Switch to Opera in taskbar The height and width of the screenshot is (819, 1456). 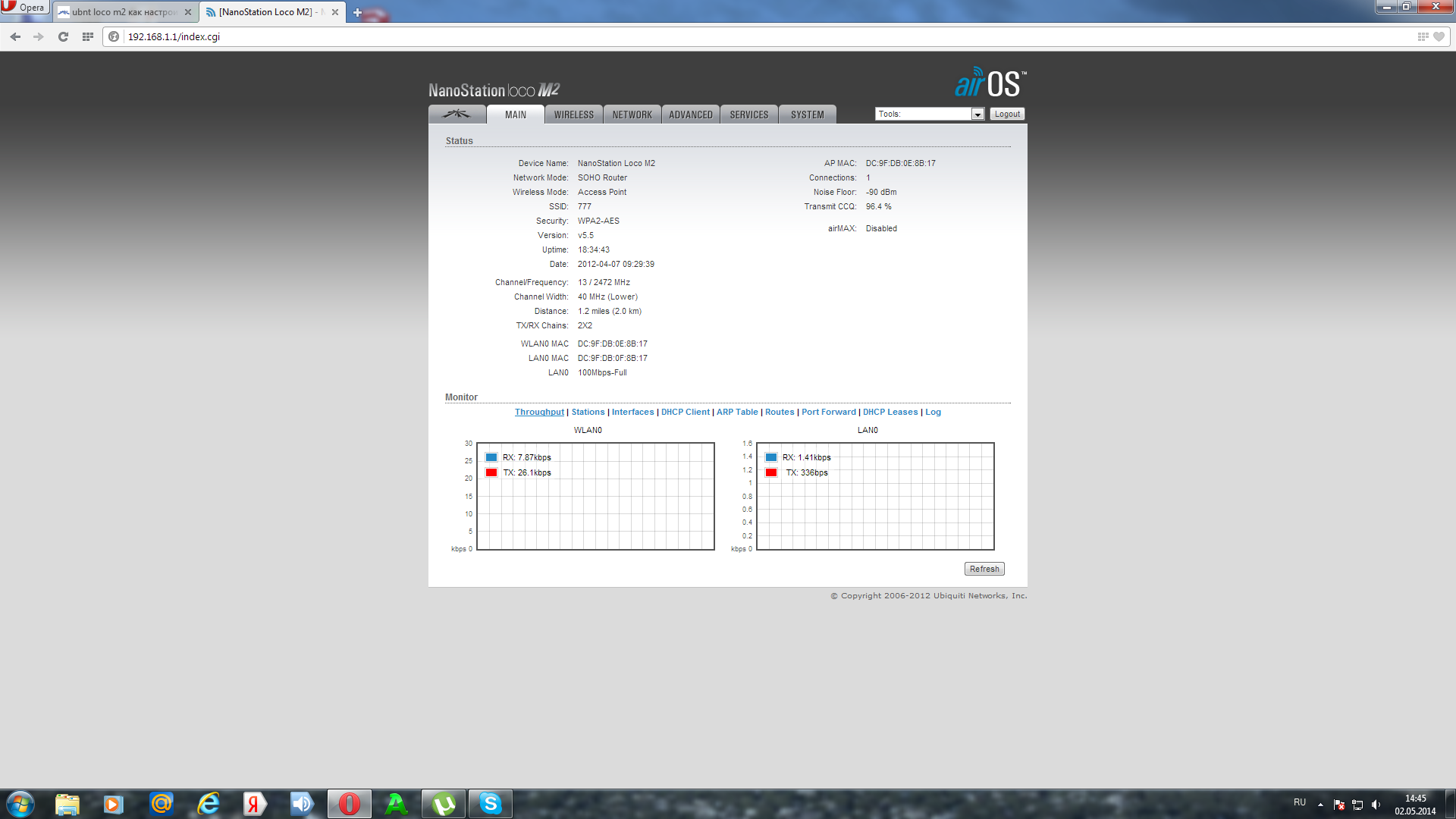[x=350, y=804]
